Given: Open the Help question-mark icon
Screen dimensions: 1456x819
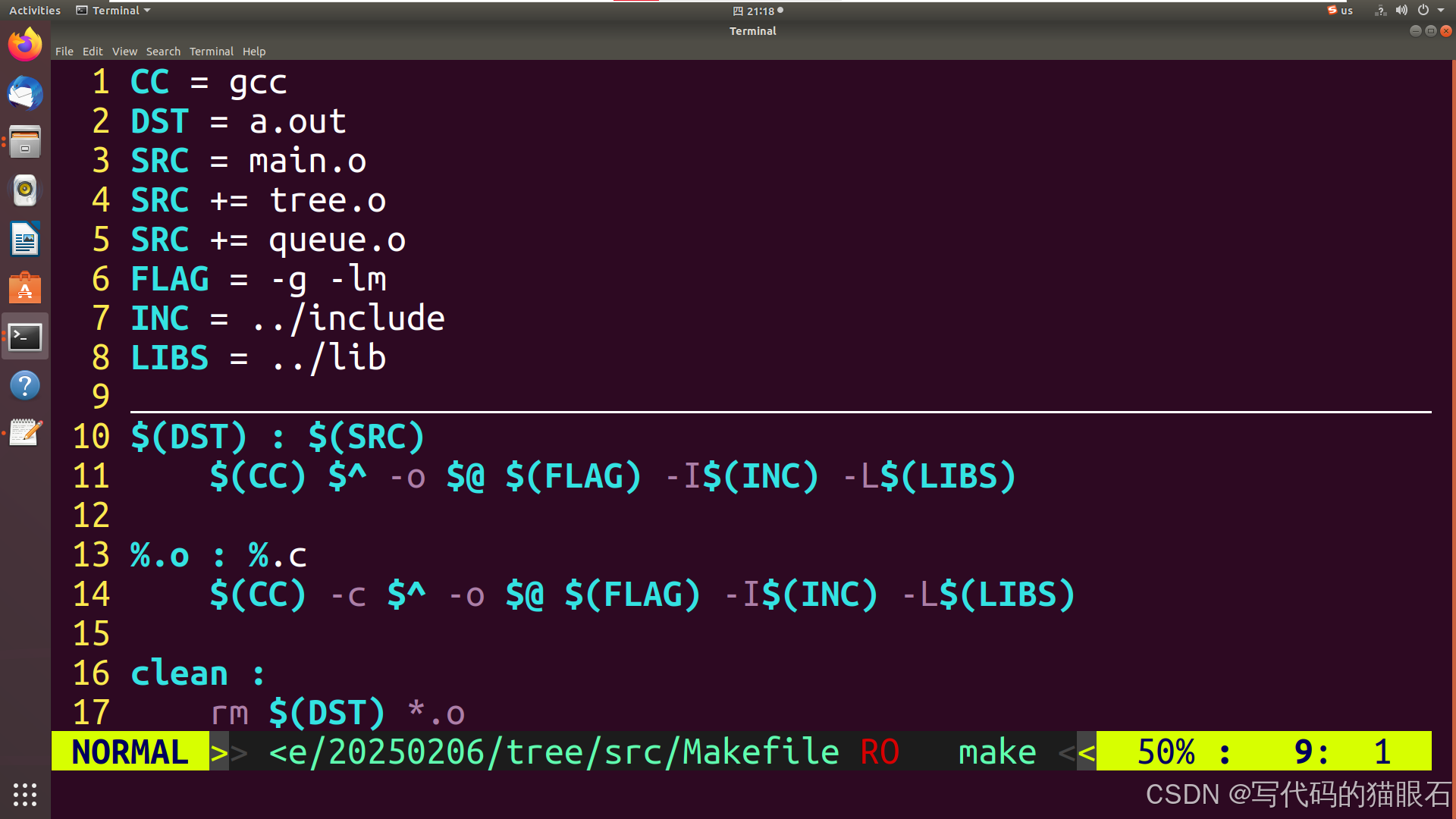Looking at the screenshot, I should (x=25, y=385).
